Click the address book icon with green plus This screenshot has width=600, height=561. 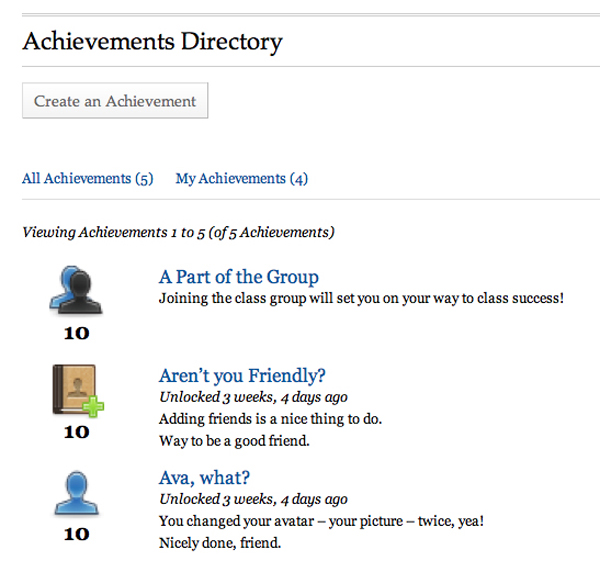[78, 390]
